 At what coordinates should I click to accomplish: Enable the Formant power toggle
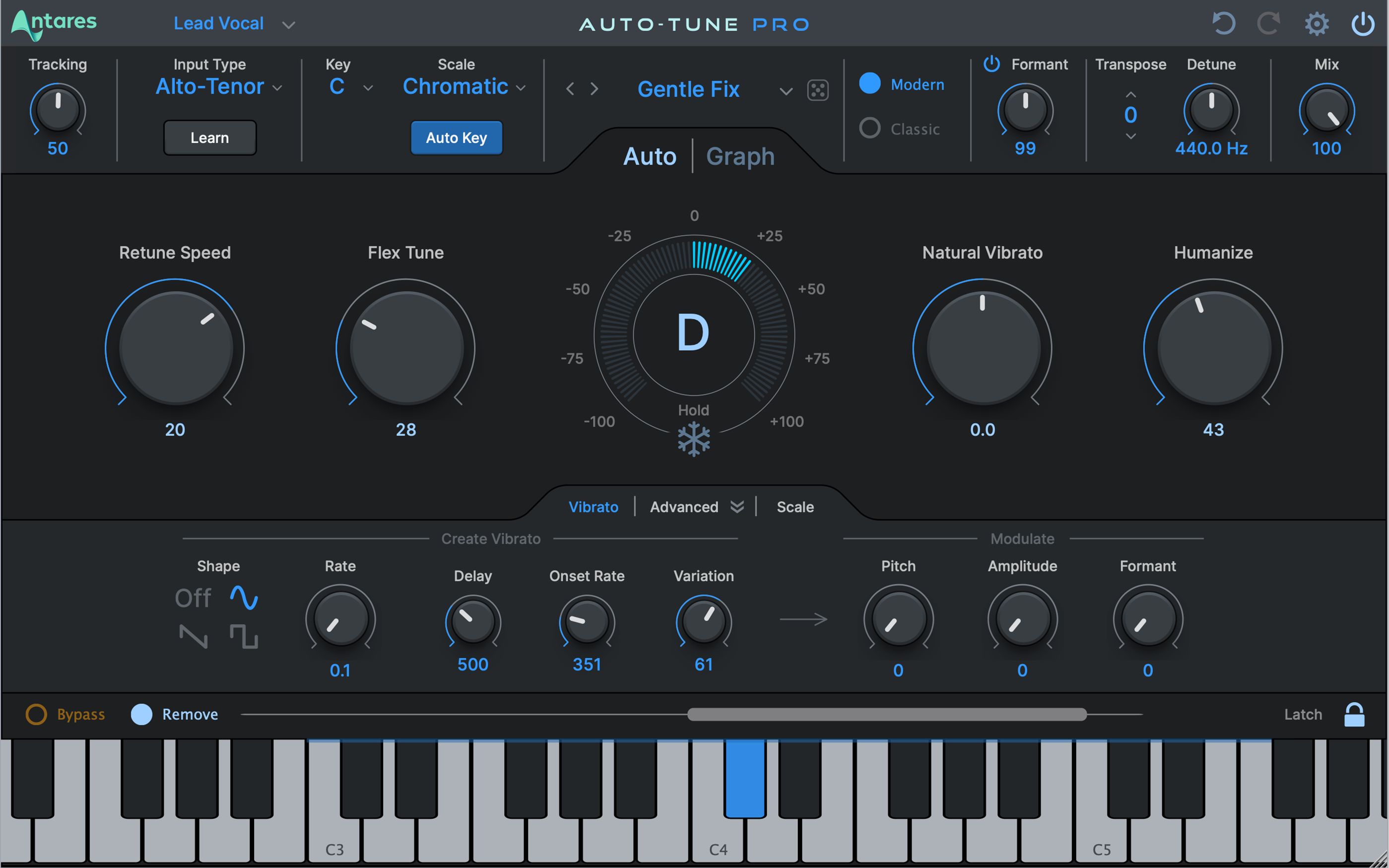pos(992,63)
